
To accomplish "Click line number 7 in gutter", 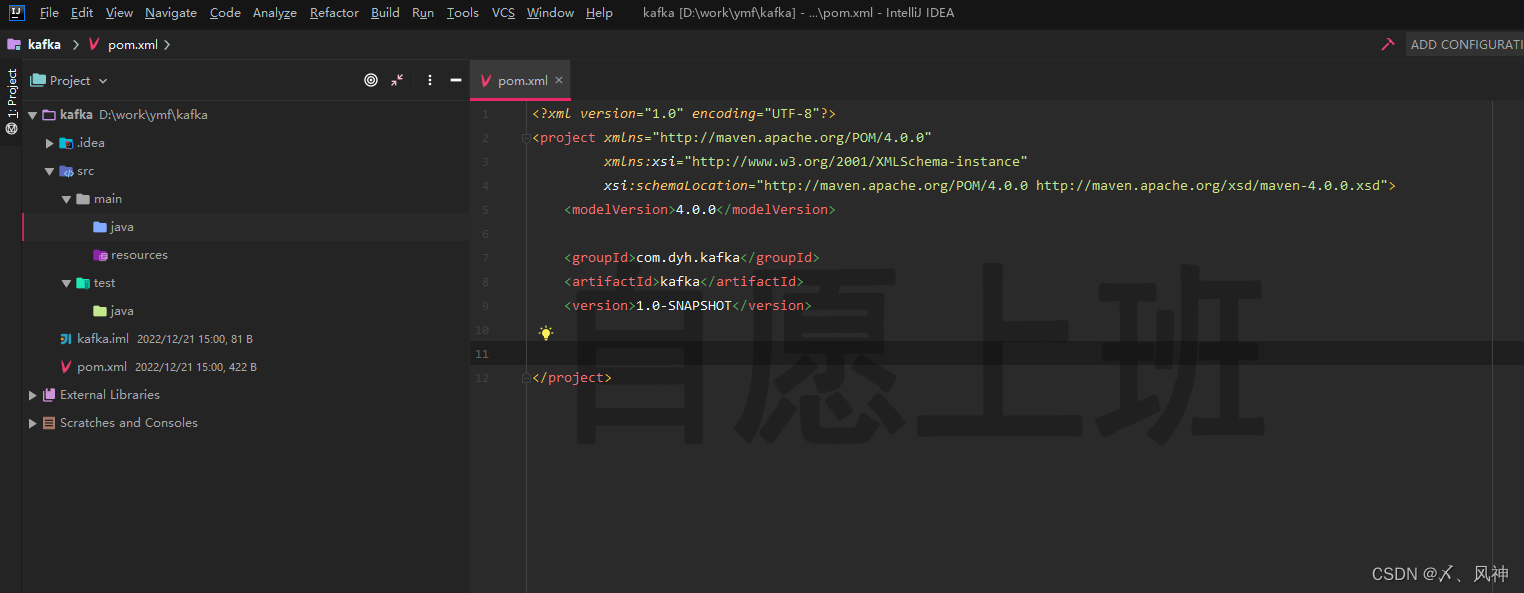I will 484,258.
